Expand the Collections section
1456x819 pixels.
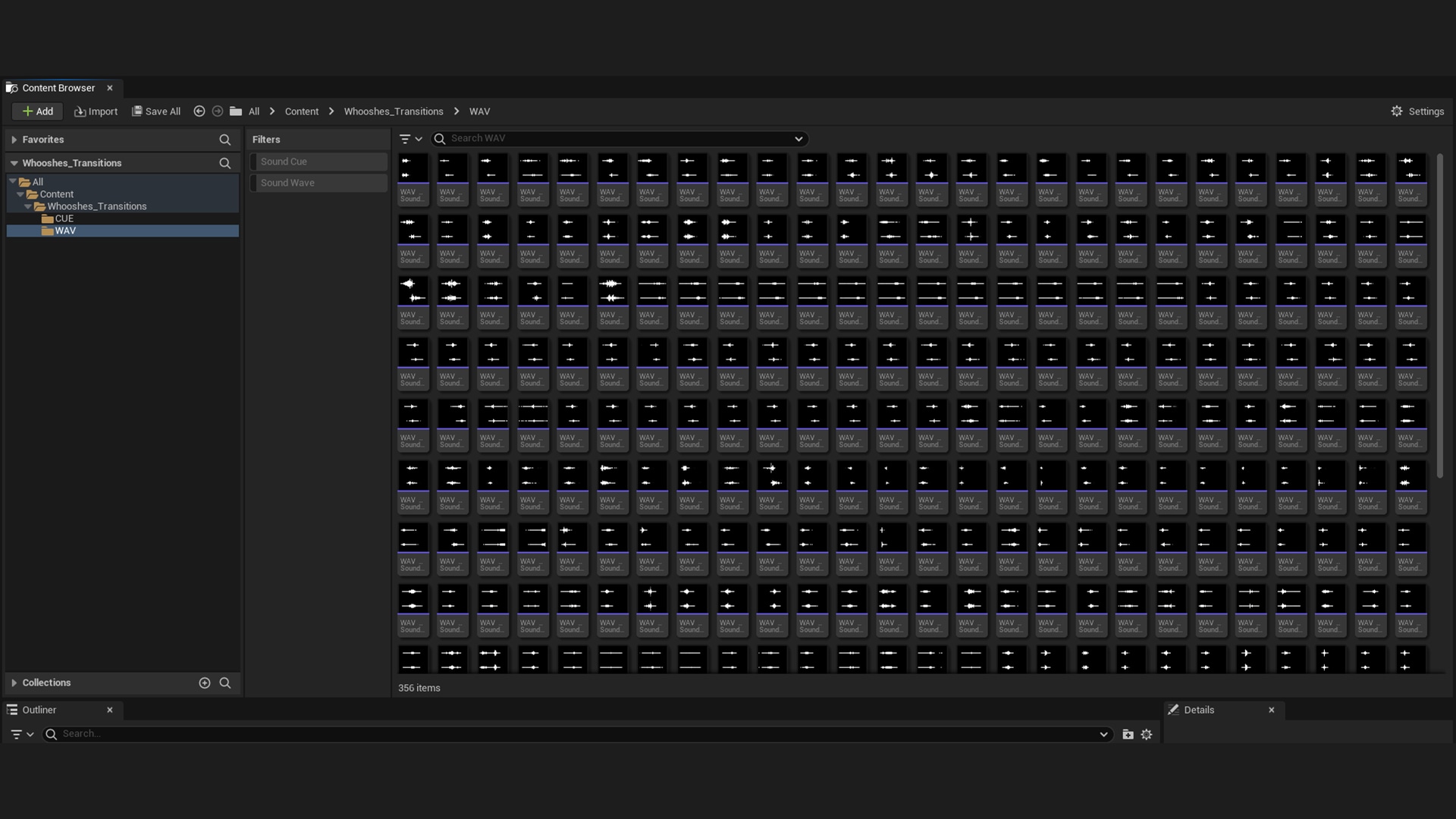[14, 682]
